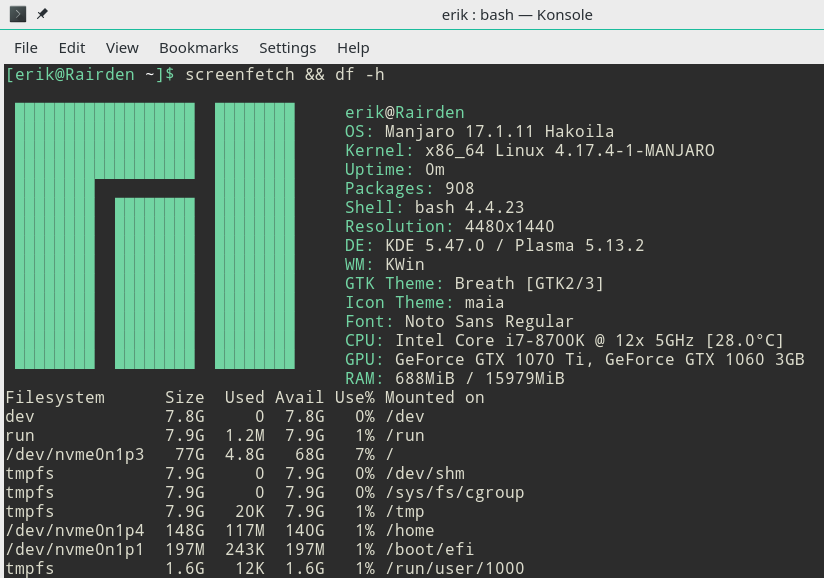Click the 'DE: KDE 5.47.0 / Plasma 5.13.2' line

point(495,245)
